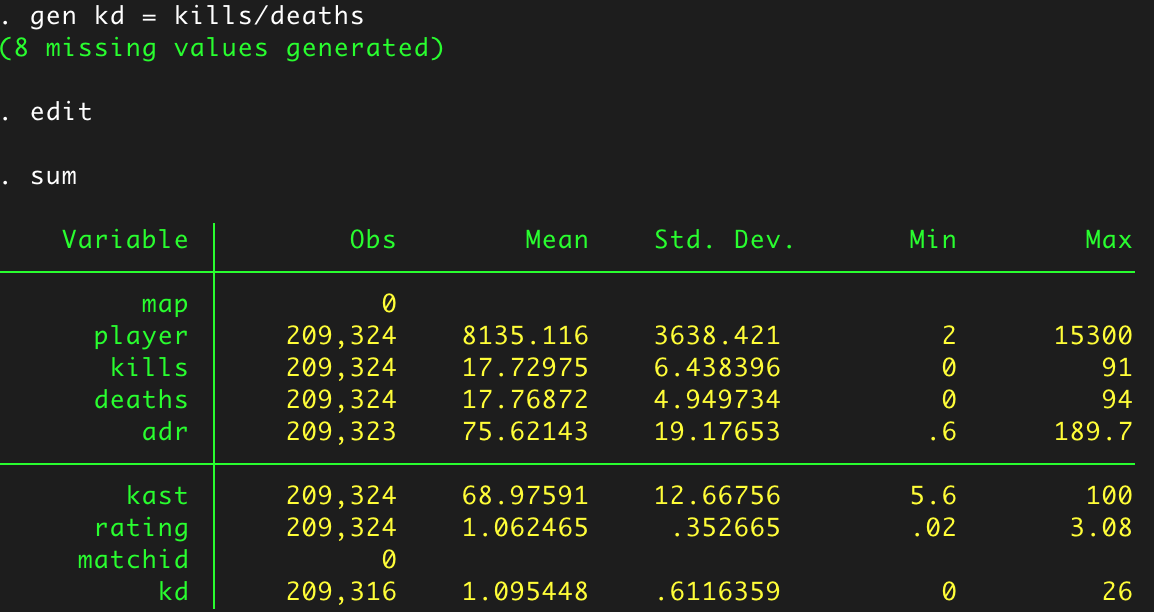Click the 'Max' column header

1108,240
